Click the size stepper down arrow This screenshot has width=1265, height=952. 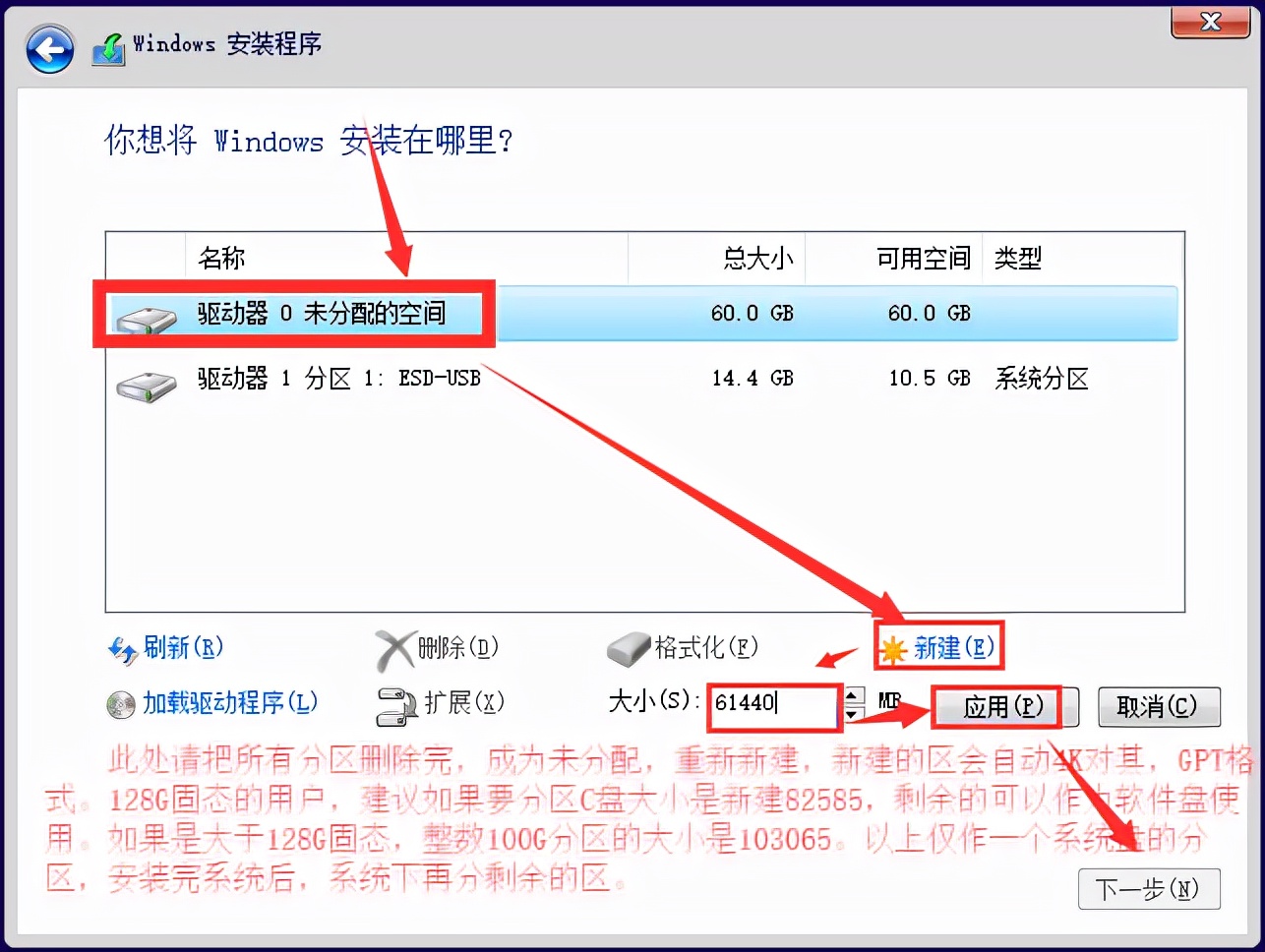[850, 714]
